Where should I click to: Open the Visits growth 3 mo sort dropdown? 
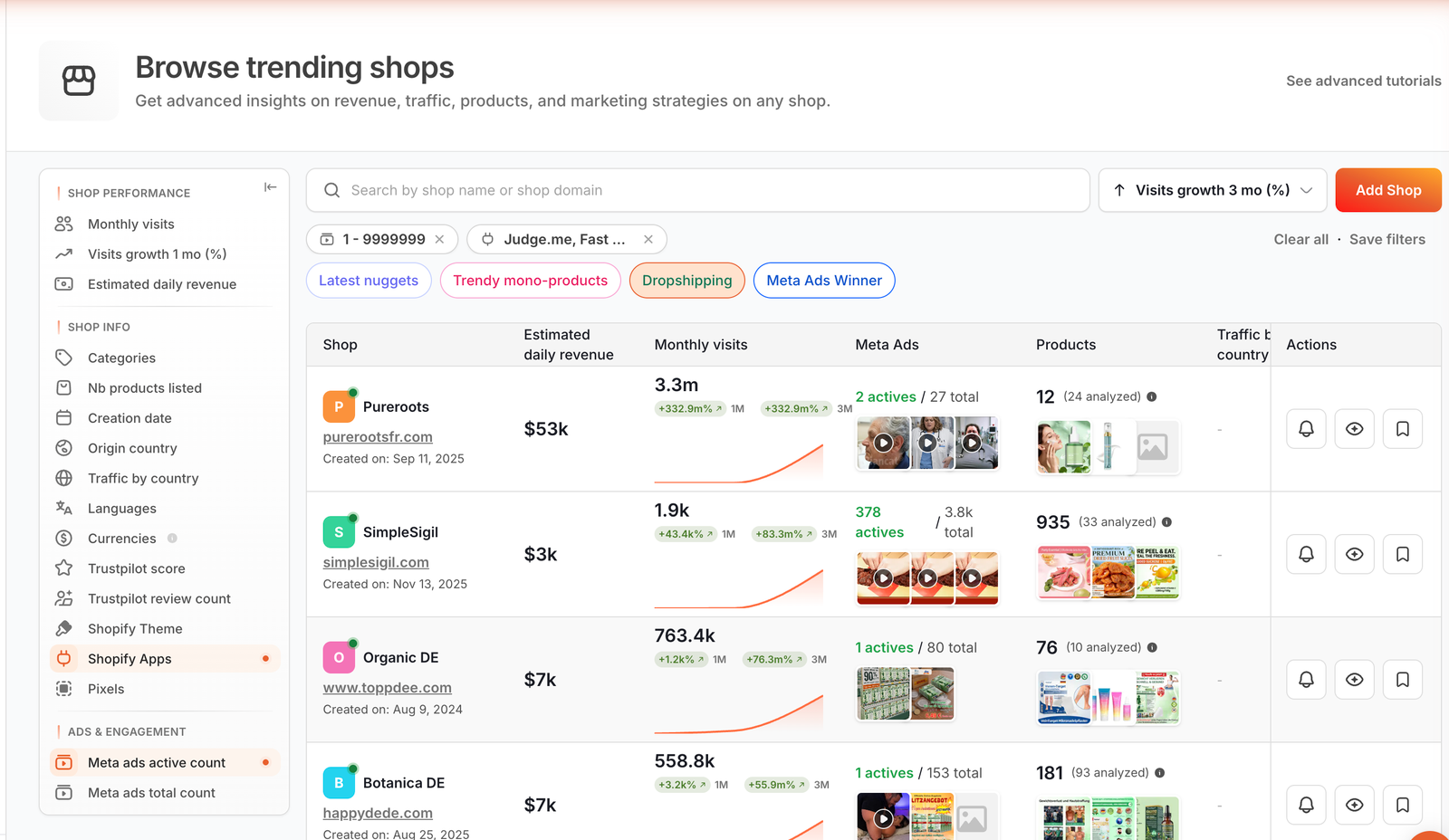1213,190
